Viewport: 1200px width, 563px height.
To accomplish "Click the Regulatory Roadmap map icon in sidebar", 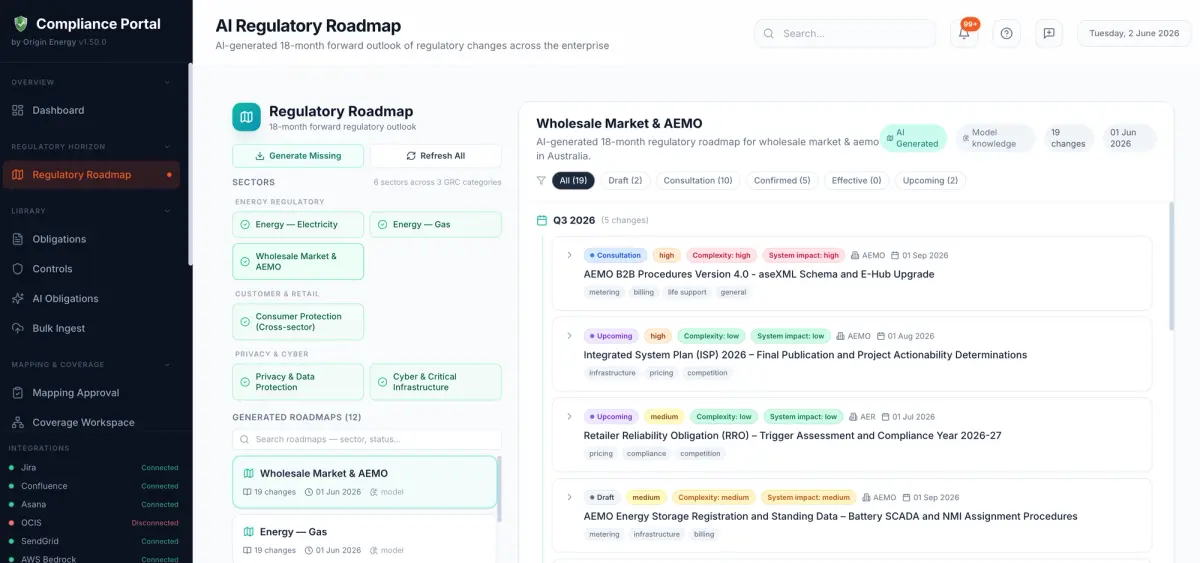I will (x=18, y=175).
